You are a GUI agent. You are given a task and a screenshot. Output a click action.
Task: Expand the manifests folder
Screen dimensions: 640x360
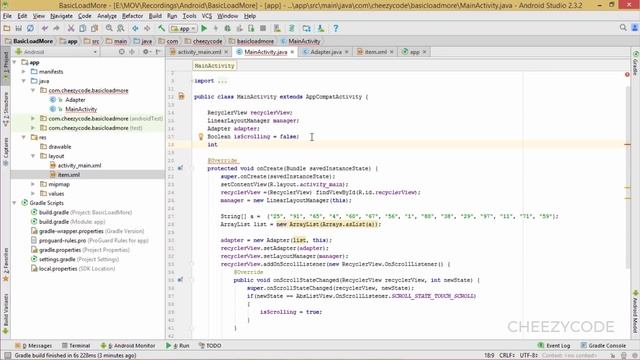(x=24, y=71)
